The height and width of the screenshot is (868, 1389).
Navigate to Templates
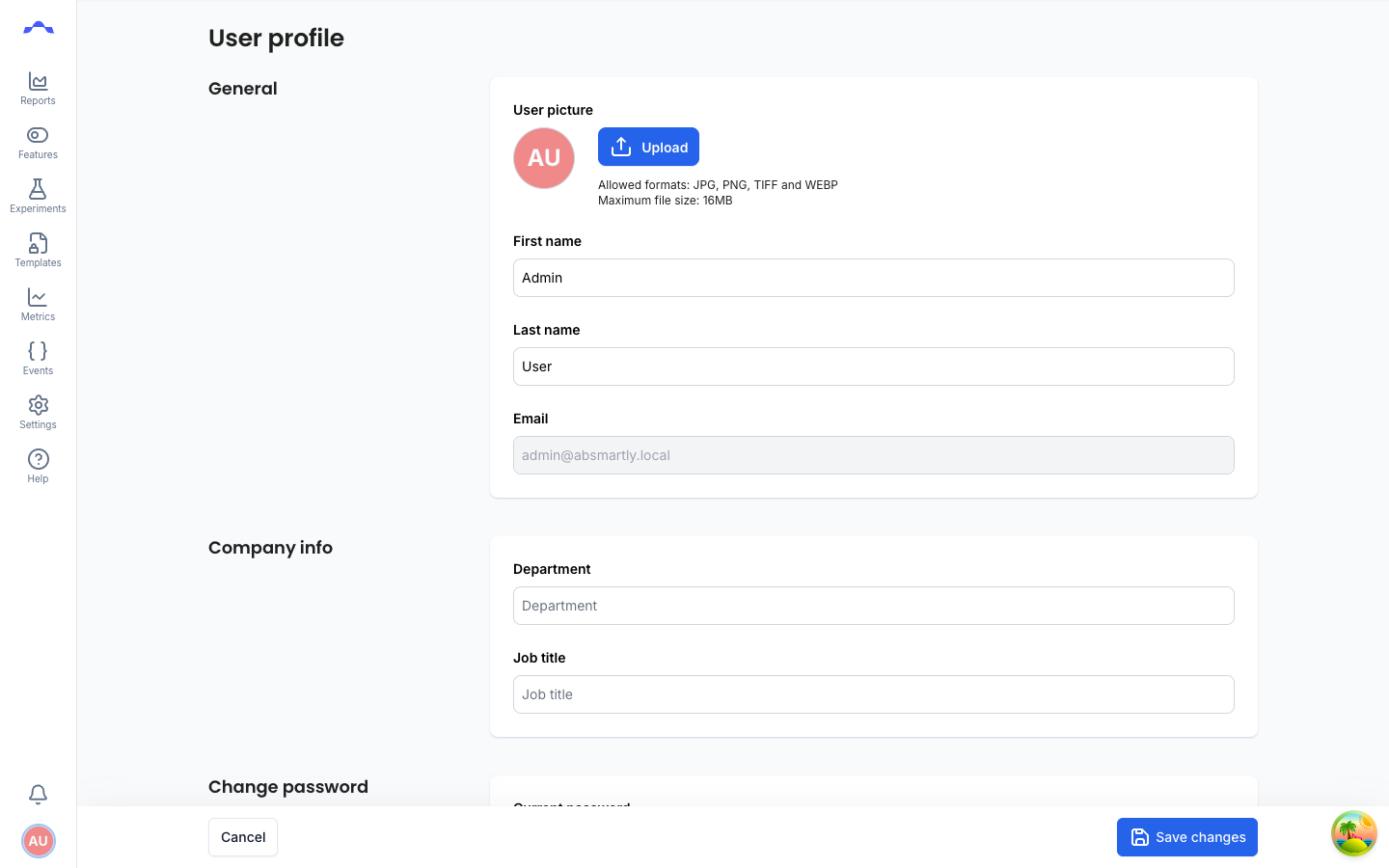(38, 251)
